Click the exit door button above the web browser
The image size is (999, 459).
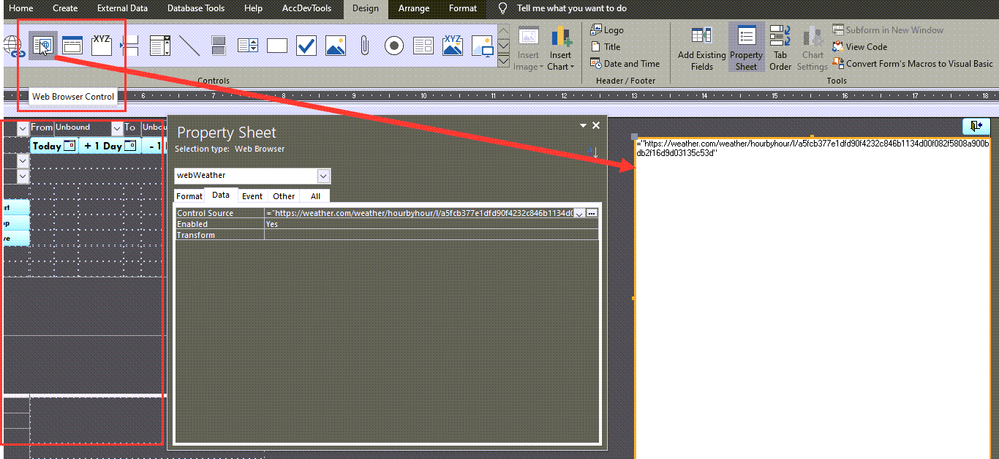click(976, 126)
